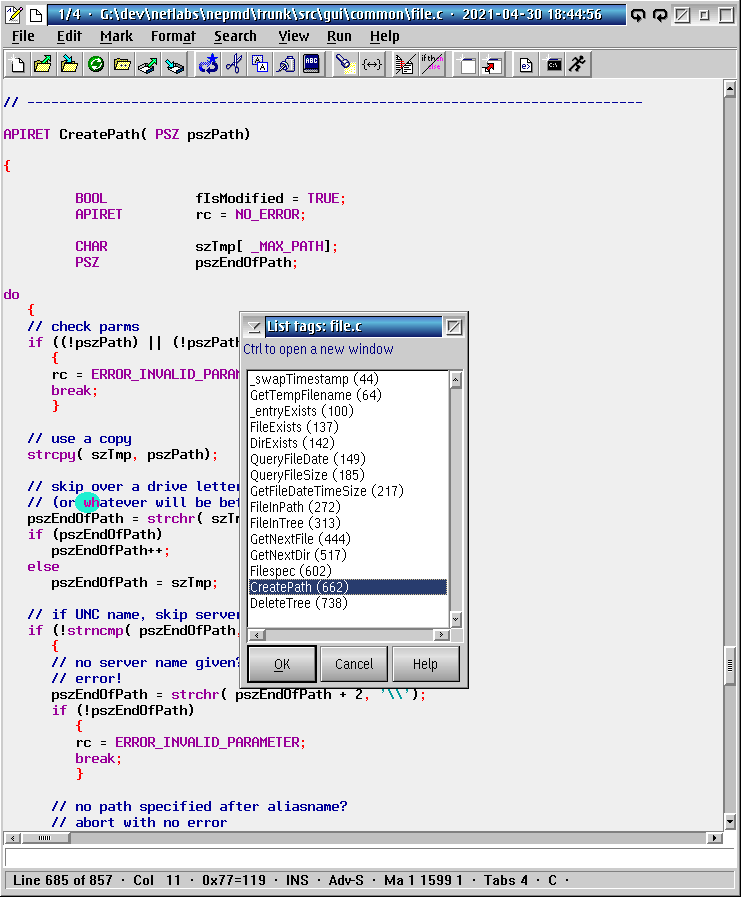The height and width of the screenshot is (897, 741).
Task: Click the New file toolbar icon
Action: (18, 64)
